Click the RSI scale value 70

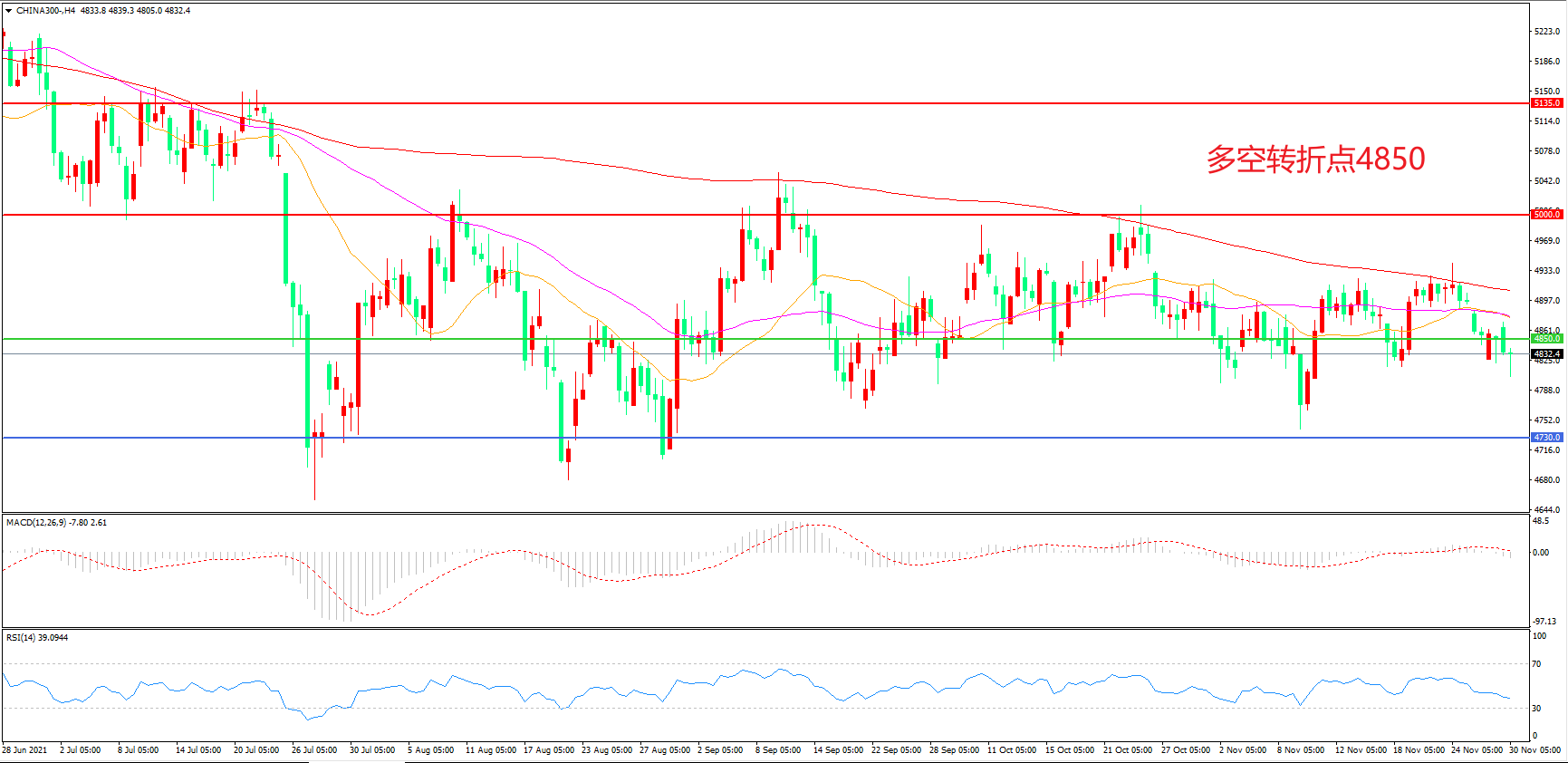pyautogui.click(x=1536, y=664)
